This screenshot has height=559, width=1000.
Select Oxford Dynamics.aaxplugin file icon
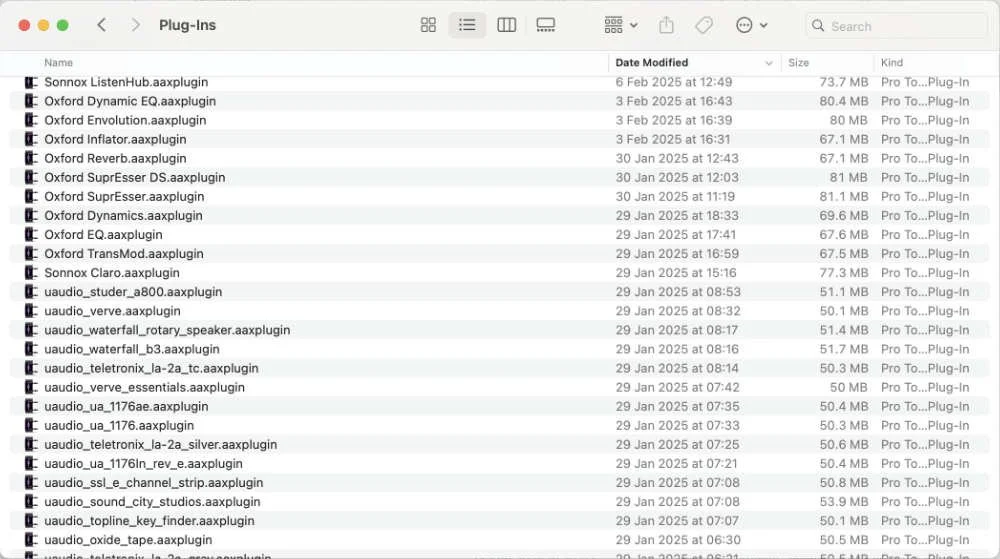click(x=31, y=215)
